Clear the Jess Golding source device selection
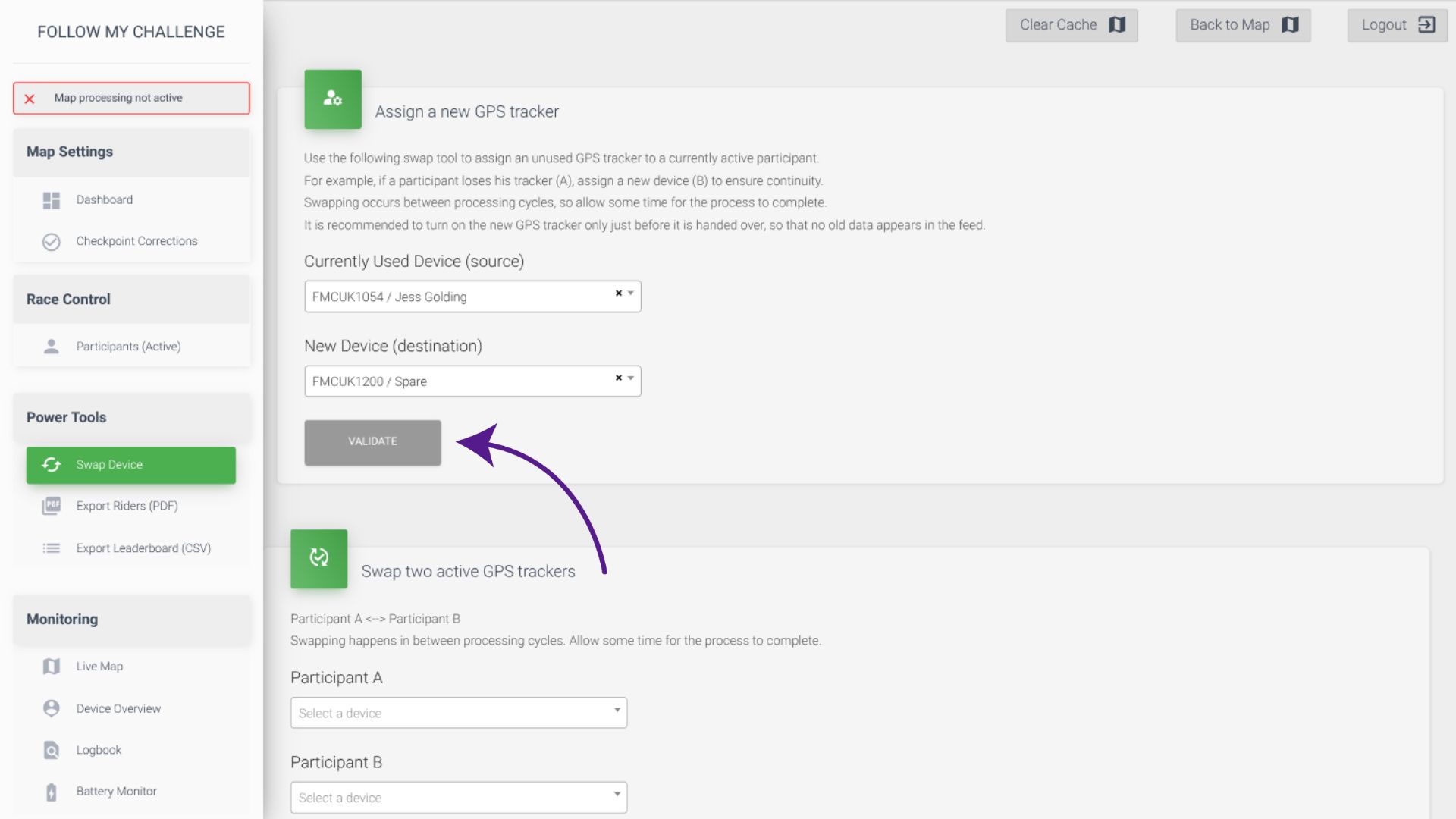1456x819 pixels. (619, 293)
